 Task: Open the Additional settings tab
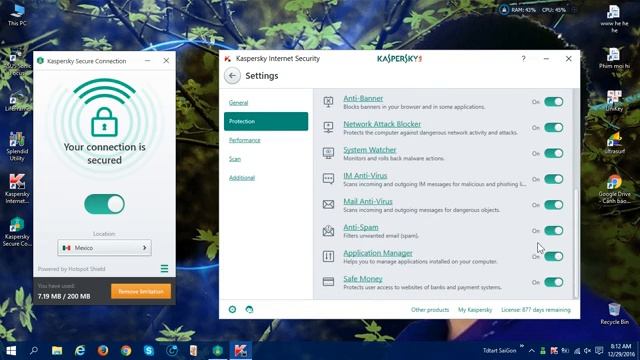coord(242,178)
